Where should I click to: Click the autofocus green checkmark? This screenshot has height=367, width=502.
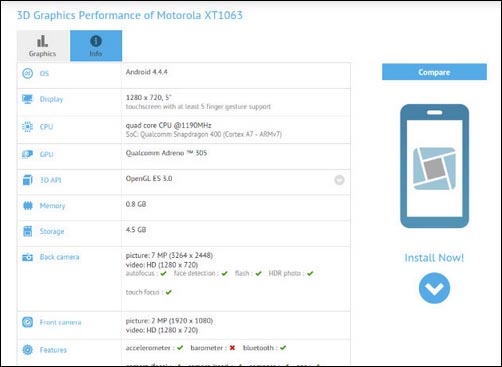pyautogui.click(x=163, y=274)
